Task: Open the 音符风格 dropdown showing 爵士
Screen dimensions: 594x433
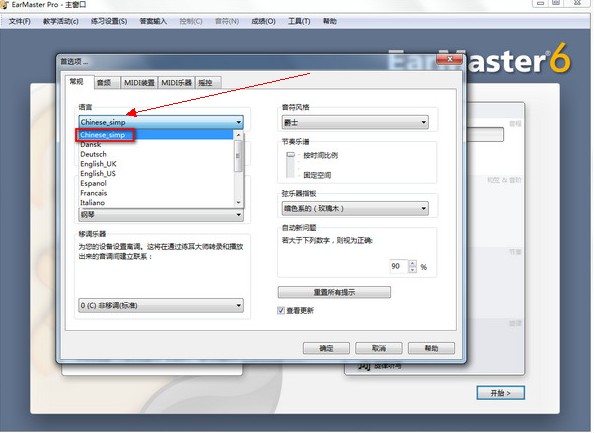Action: [x=355, y=122]
